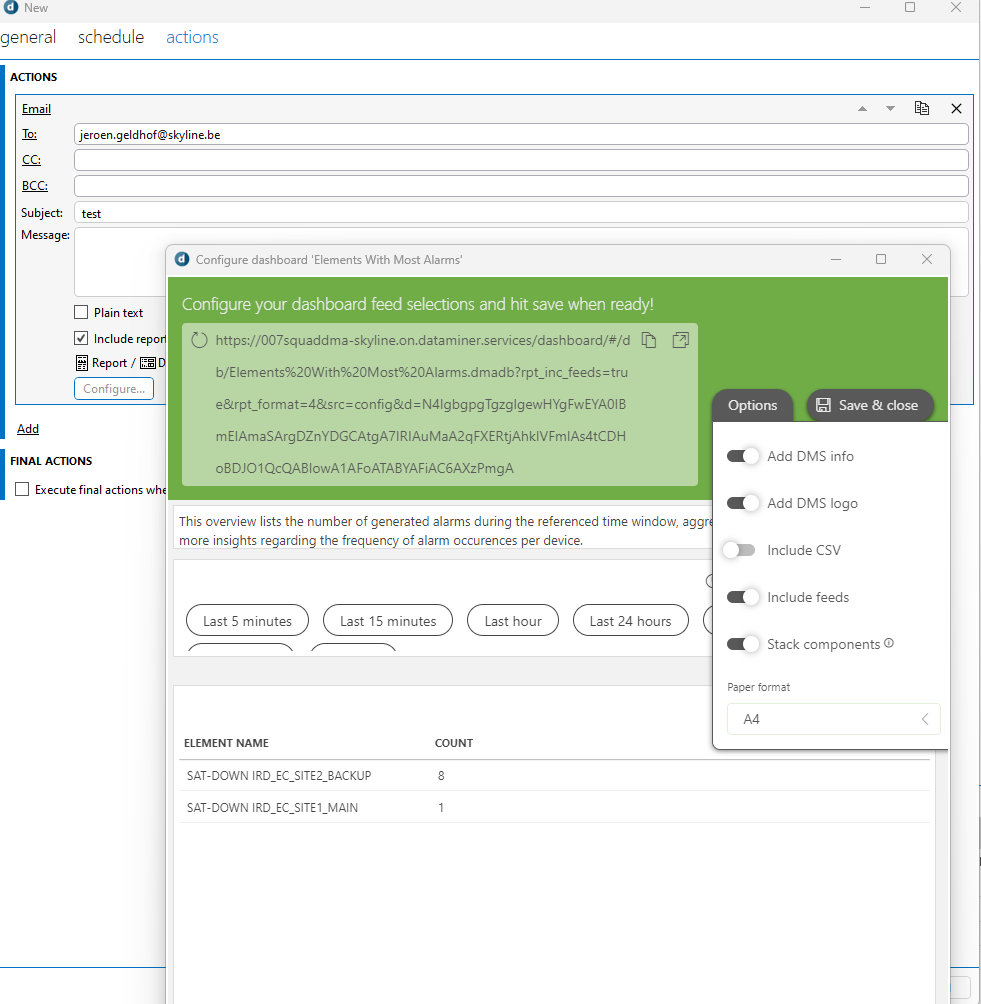Toggle Add DMS logo switch
Viewport: 981px width, 1004px height.
click(743, 503)
